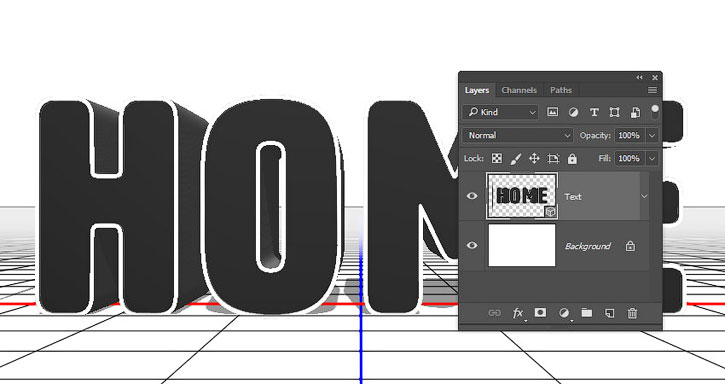Filter for type layers
The height and width of the screenshot is (384, 725).
coord(594,112)
